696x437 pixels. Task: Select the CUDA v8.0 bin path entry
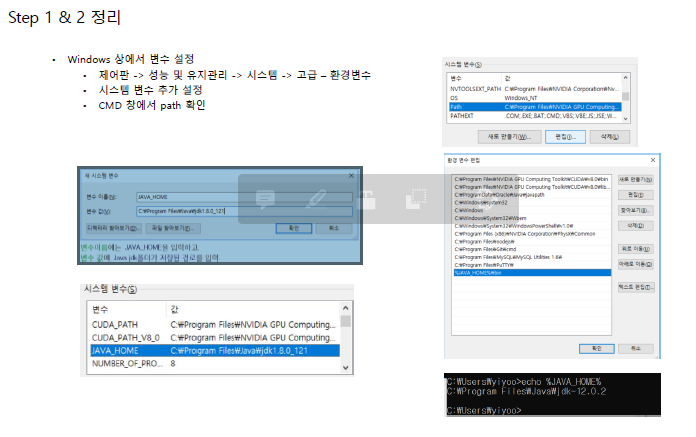point(532,179)
